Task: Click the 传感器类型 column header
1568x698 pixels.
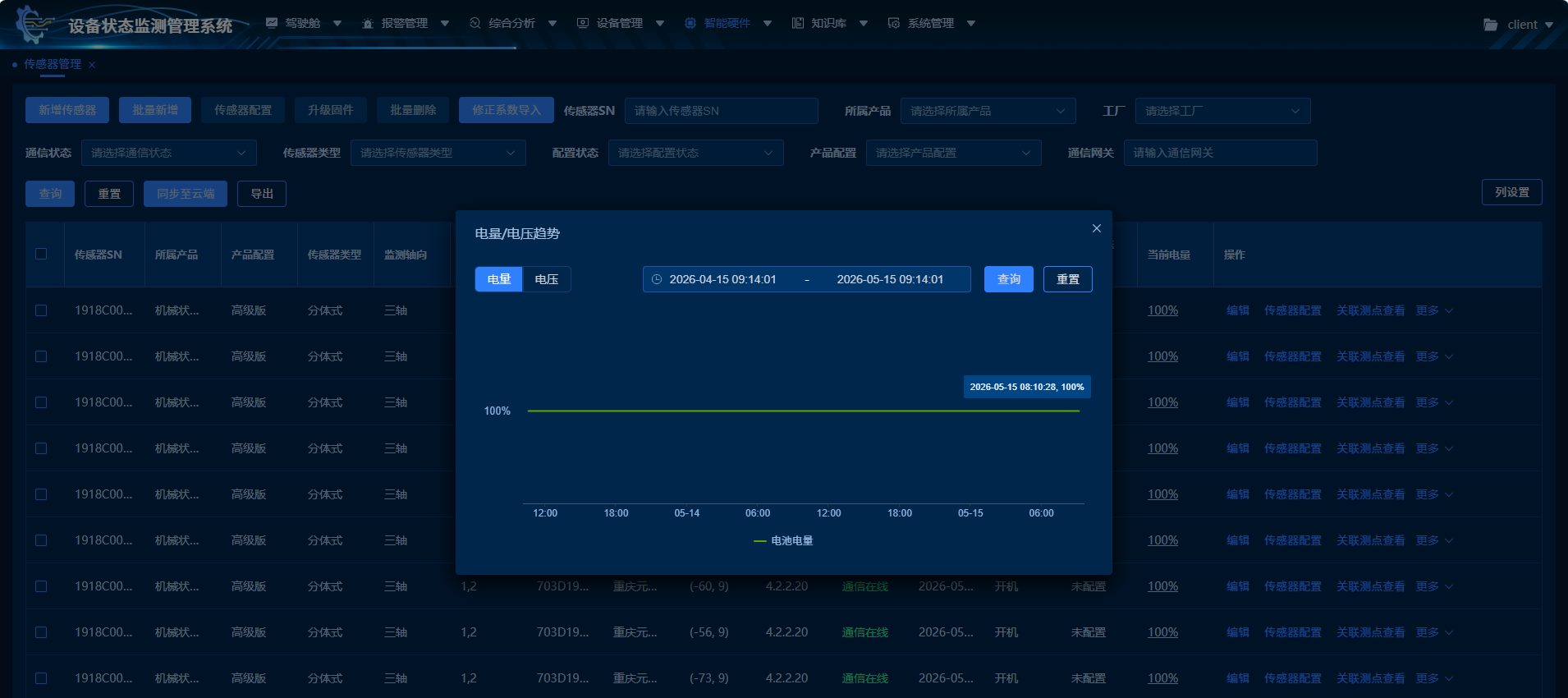Action: click(x=334, y=255)
